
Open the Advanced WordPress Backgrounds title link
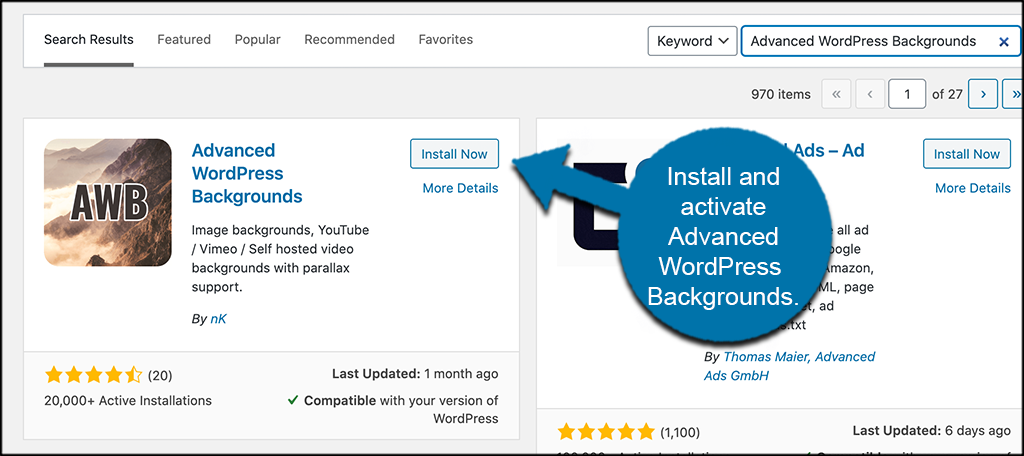coord(247,173)
